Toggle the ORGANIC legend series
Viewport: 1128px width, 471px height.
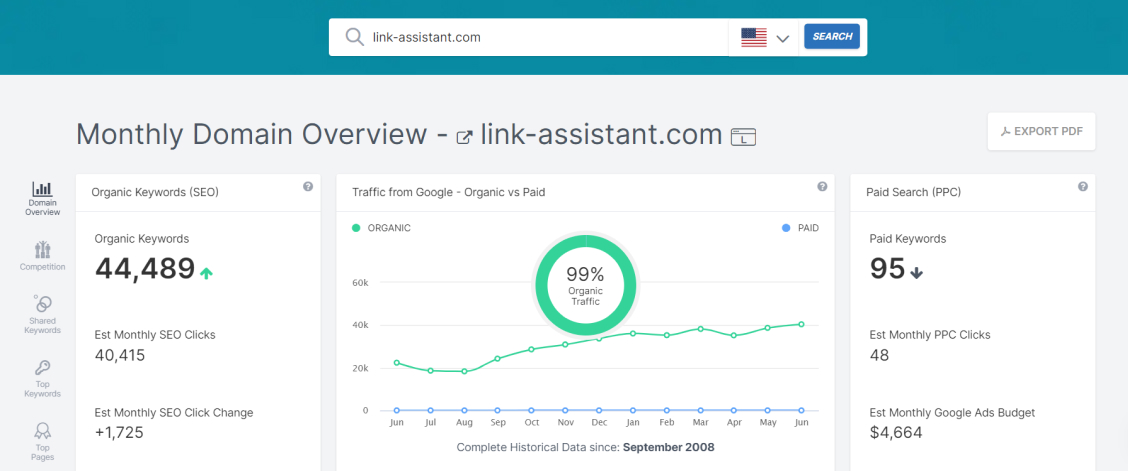point(381,228)
